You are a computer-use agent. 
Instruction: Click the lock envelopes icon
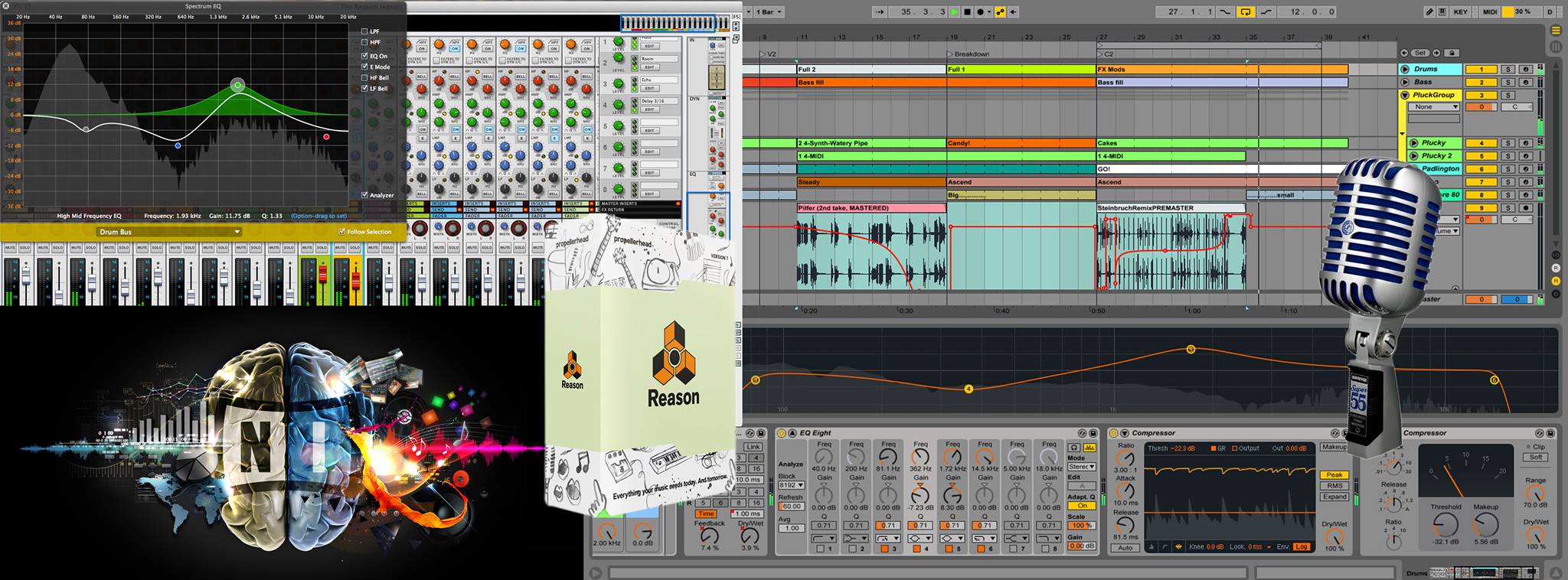[x=1450, y=53]
